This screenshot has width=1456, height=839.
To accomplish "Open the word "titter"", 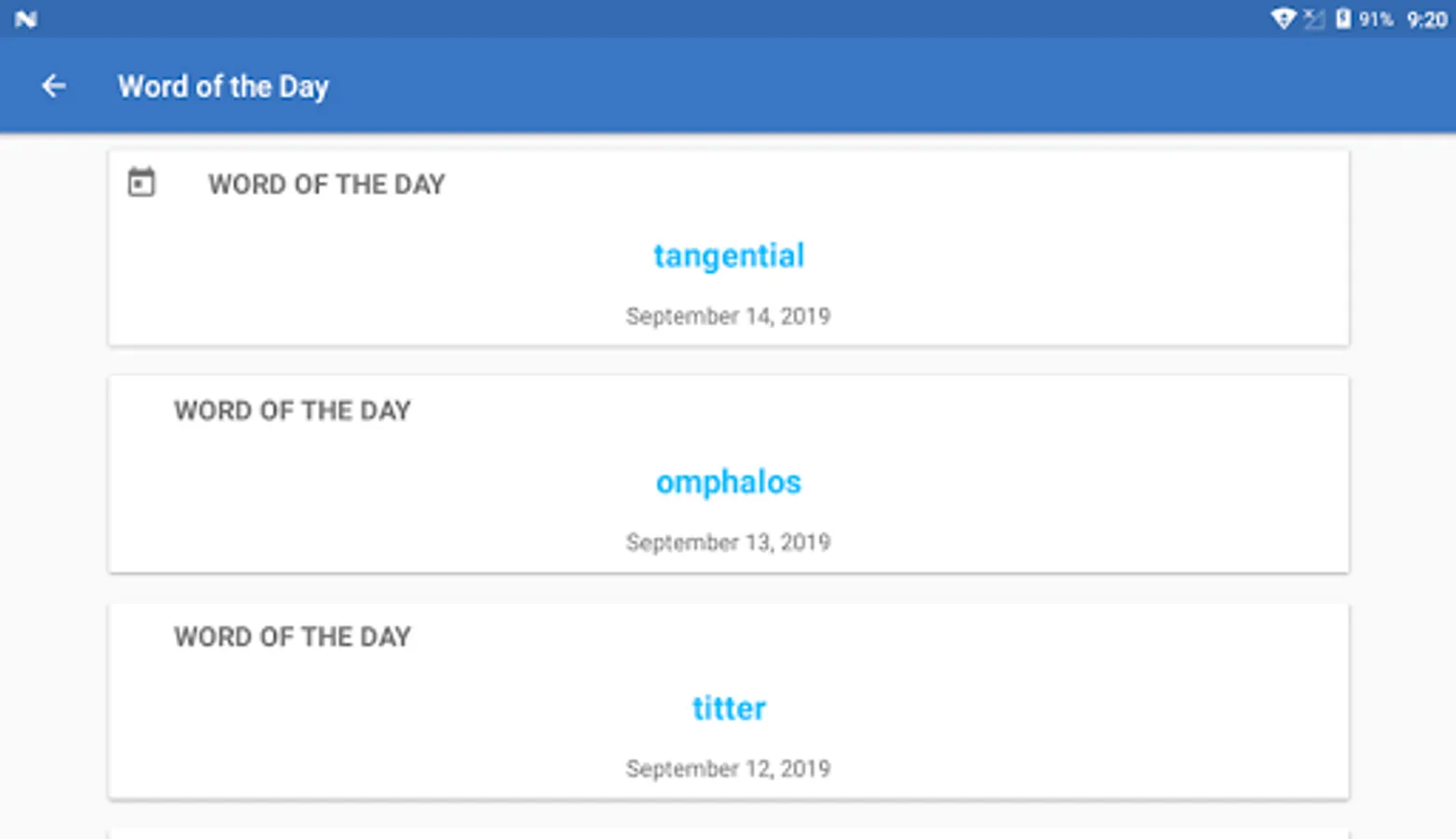I will pos(728,708).
